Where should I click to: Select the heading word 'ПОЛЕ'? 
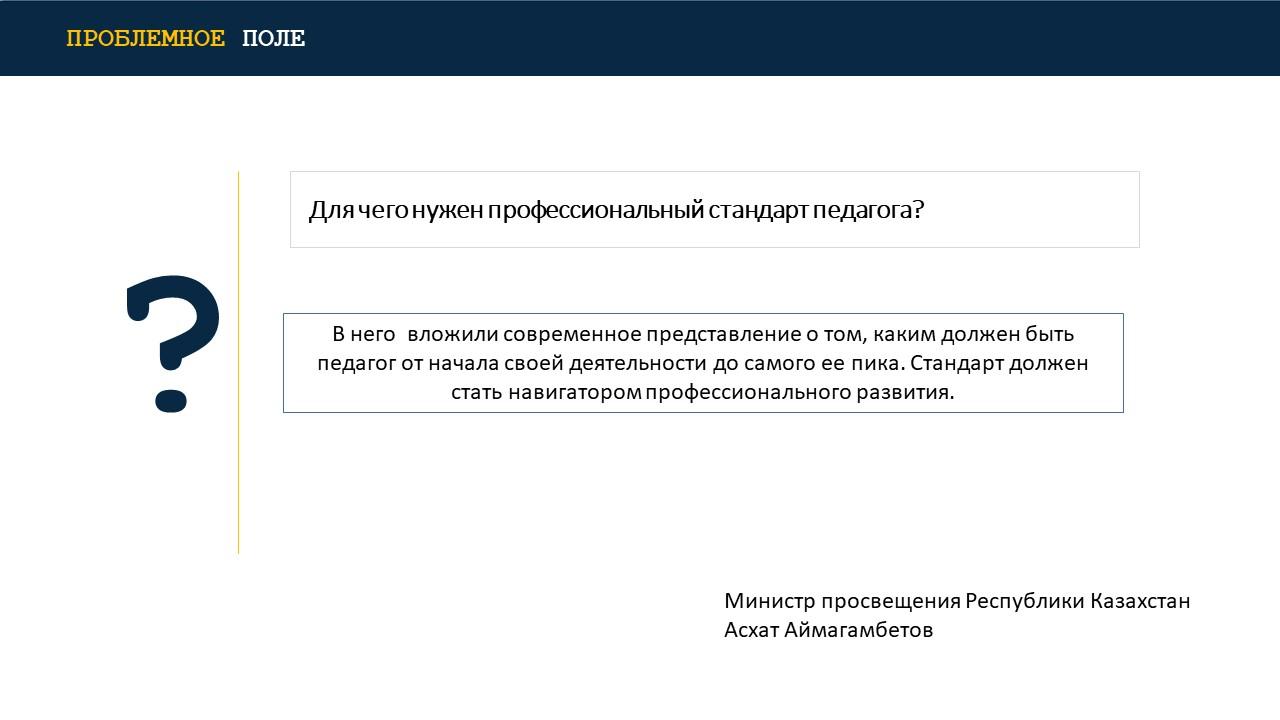[x=273, y=39]
